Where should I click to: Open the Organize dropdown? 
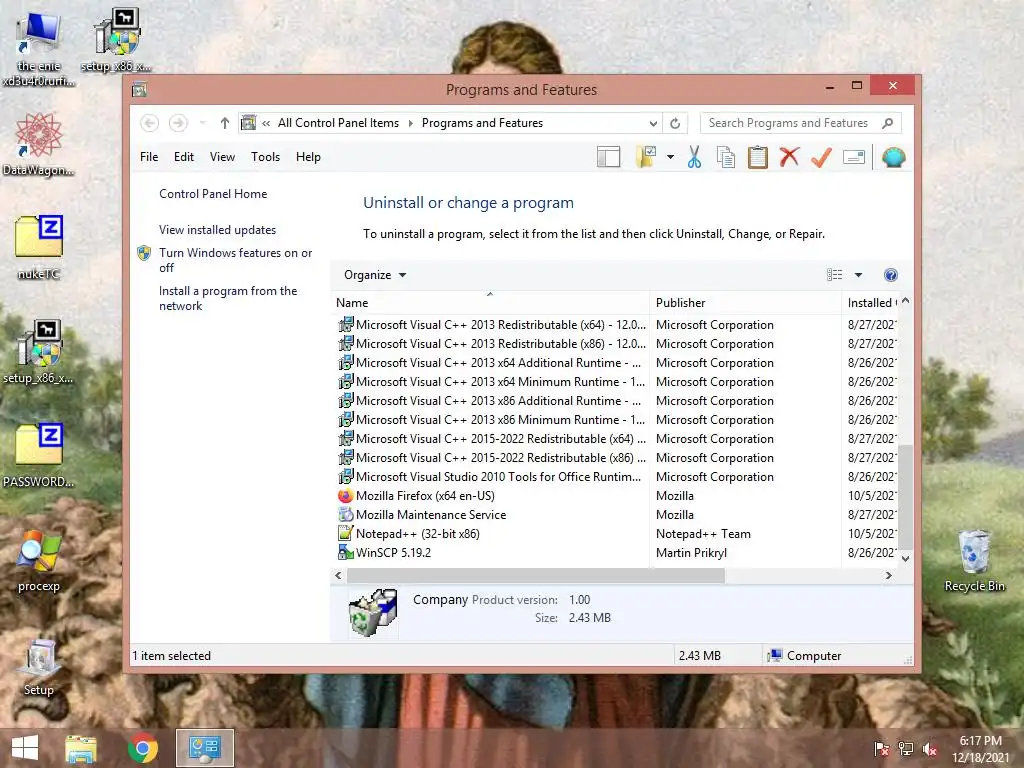click(x=375, y=275)
